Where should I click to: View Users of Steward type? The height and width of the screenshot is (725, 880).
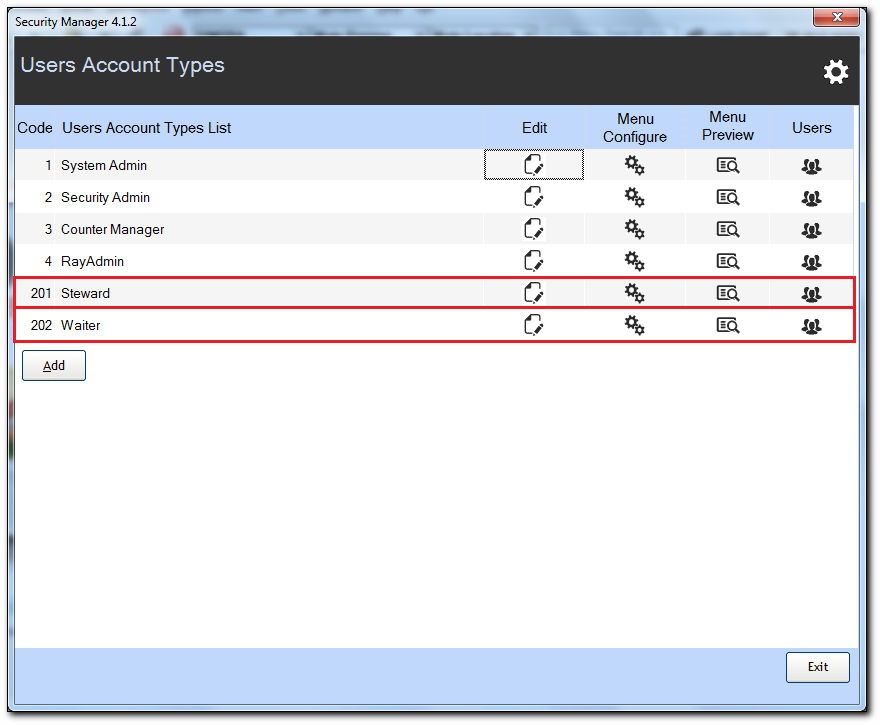click(x=812, y=294)
